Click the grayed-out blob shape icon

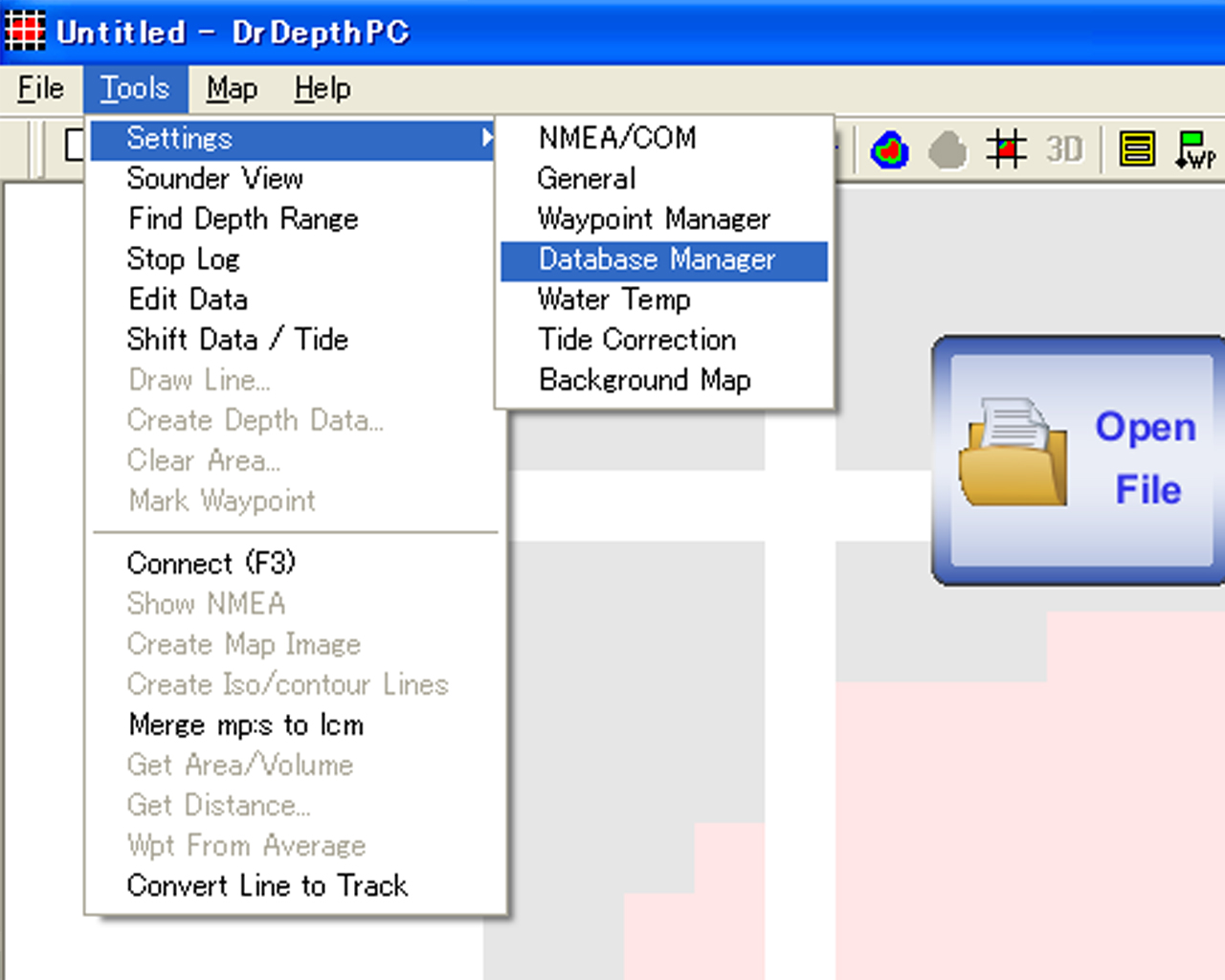click(x=947, y=150)
